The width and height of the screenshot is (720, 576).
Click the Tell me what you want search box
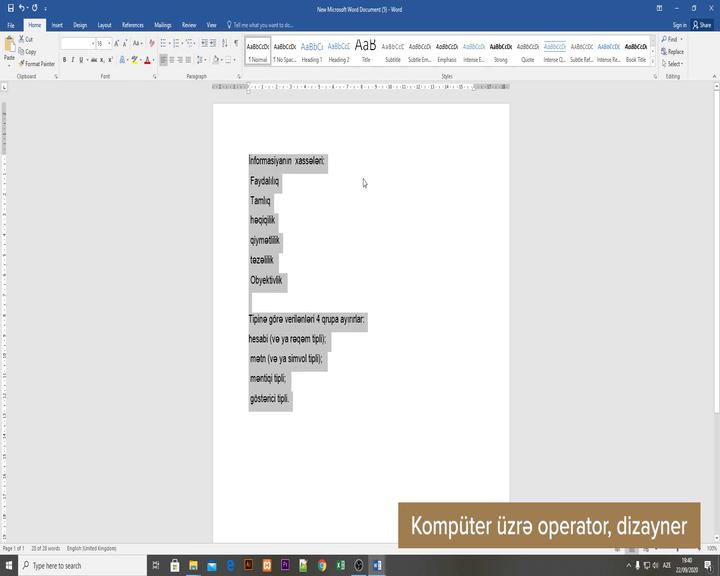pyautogui.click(x=262, y=25)
